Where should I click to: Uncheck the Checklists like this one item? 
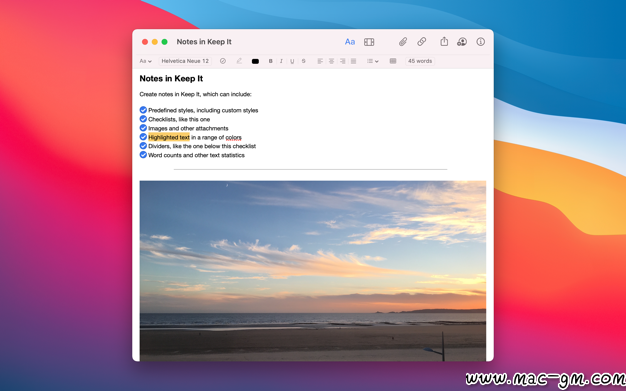coord(143,119)
